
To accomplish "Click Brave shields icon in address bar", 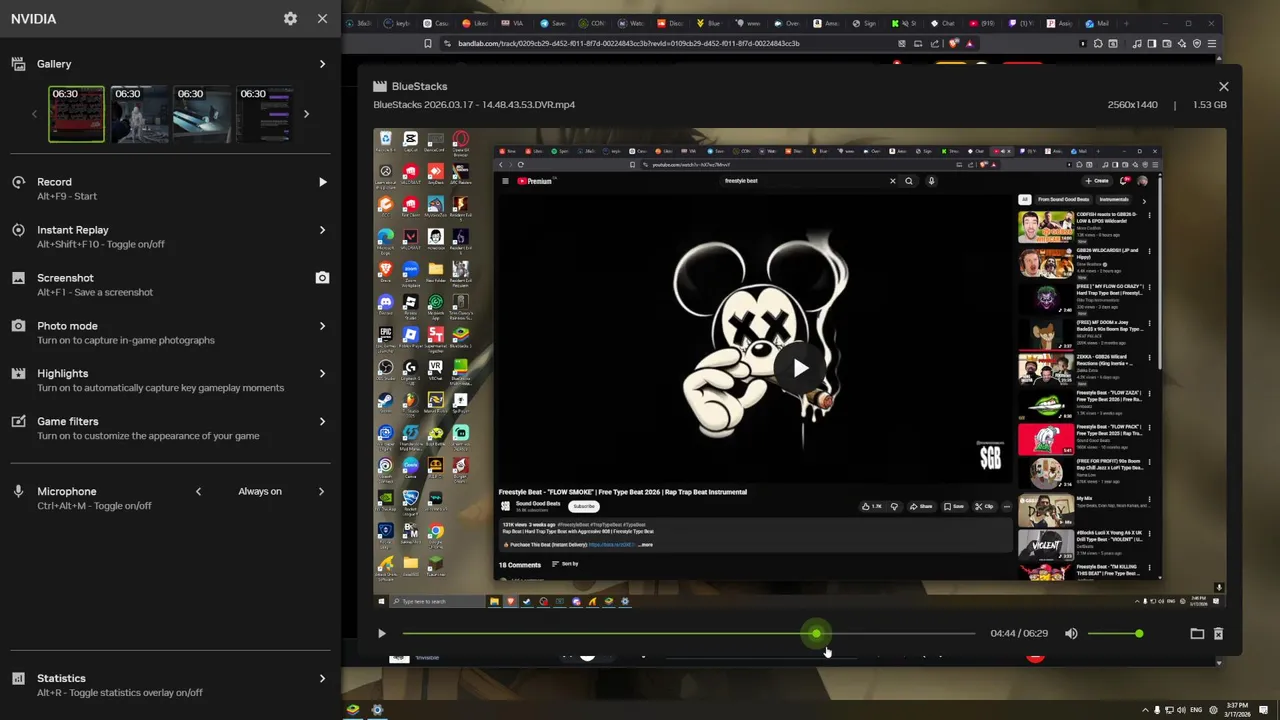I will (952, 43).
